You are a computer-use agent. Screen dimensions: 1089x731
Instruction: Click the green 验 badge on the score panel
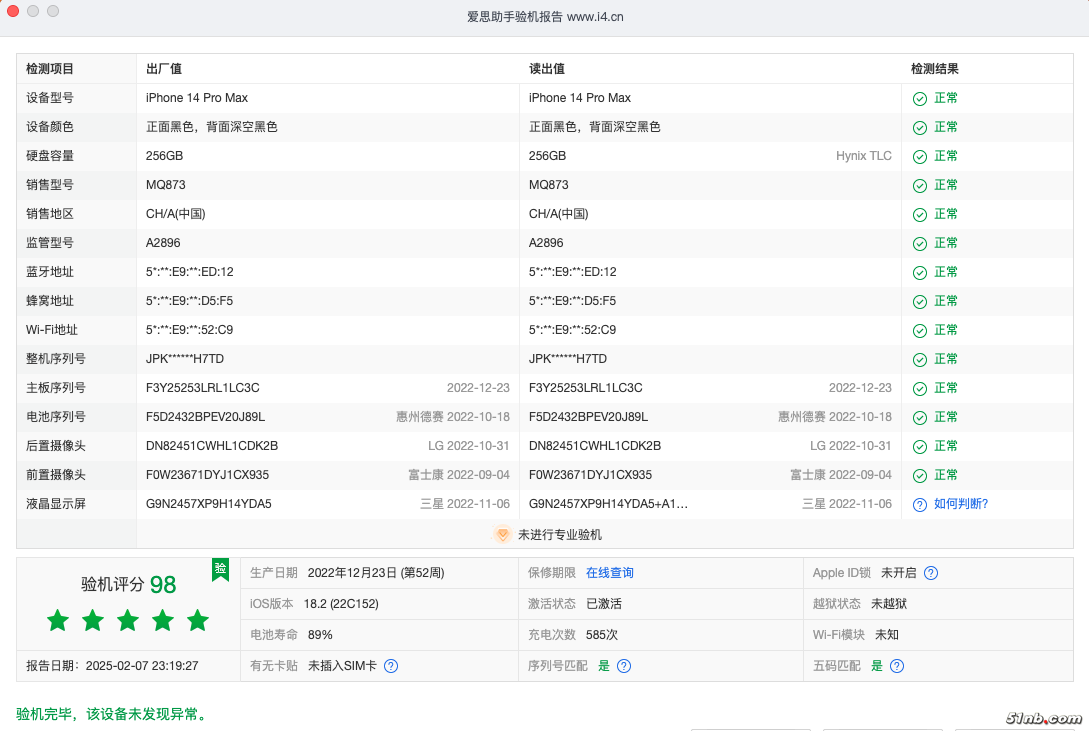pos(220,569)
